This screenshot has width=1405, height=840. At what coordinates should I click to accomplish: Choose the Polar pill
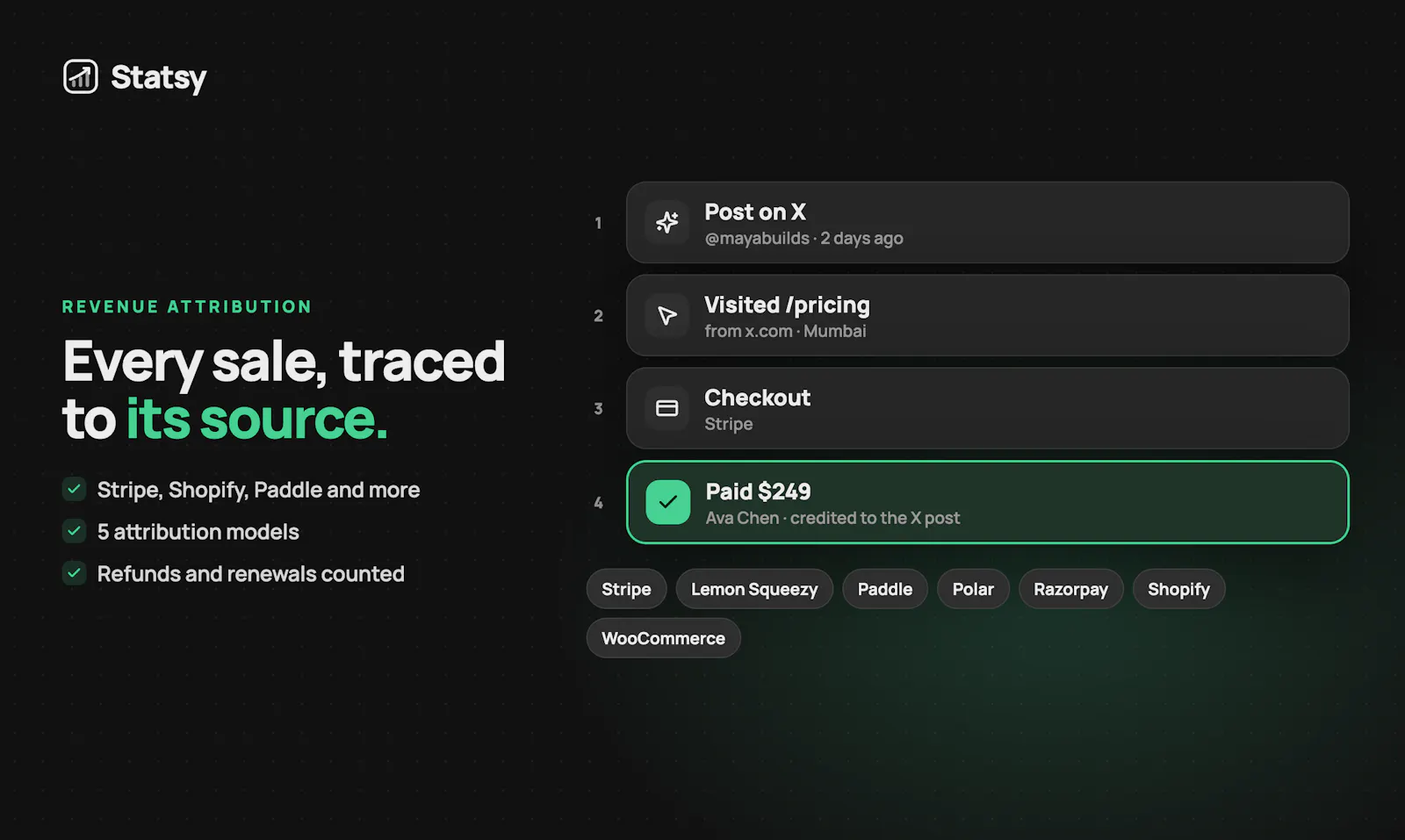[x=973, y=589]
